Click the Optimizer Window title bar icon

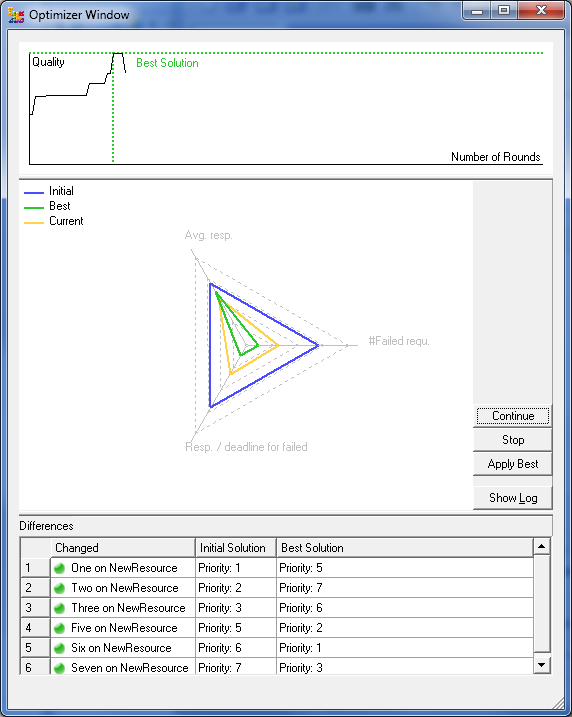coord(16,15)
